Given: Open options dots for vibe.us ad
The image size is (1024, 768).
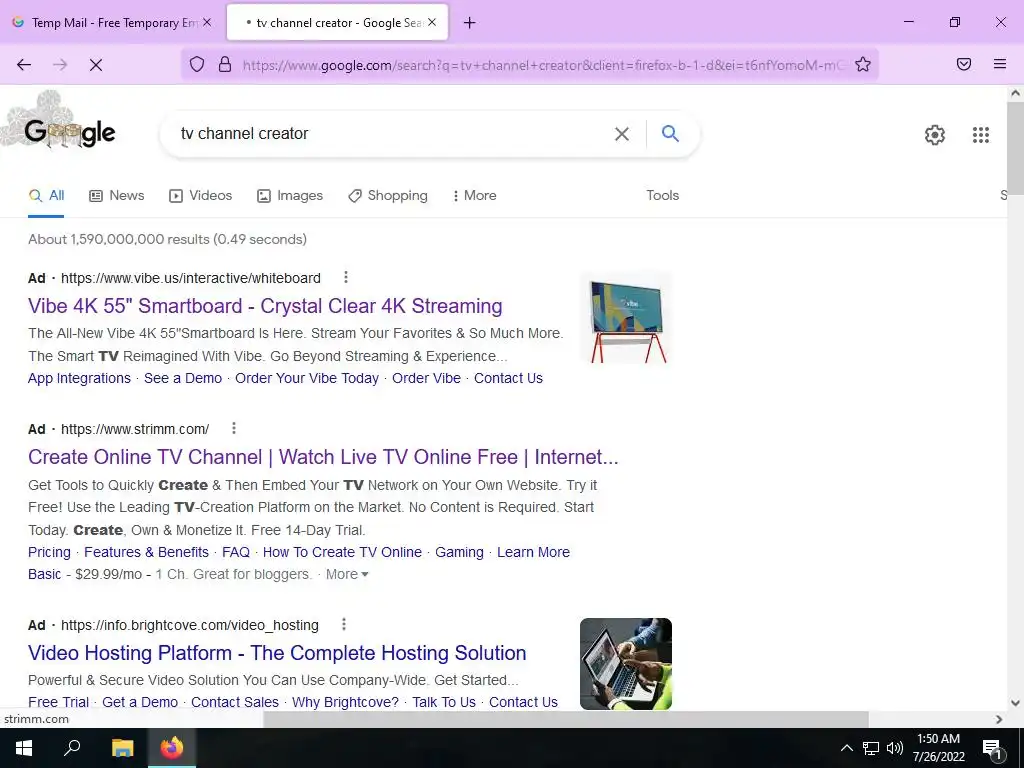Looking at the screenshot, I should [x=346, y=278].
